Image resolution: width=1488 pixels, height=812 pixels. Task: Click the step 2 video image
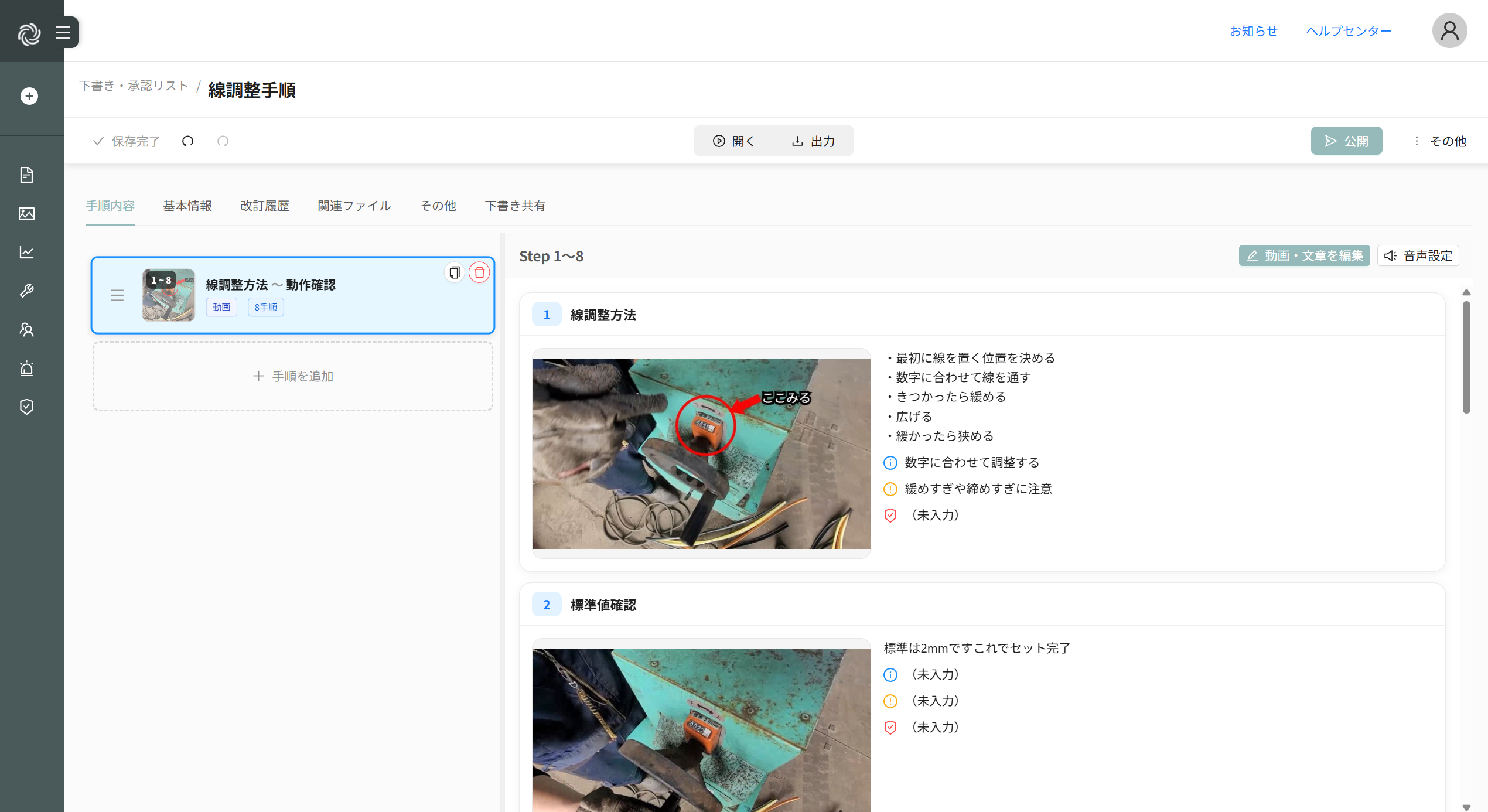(x=701, y=730)
